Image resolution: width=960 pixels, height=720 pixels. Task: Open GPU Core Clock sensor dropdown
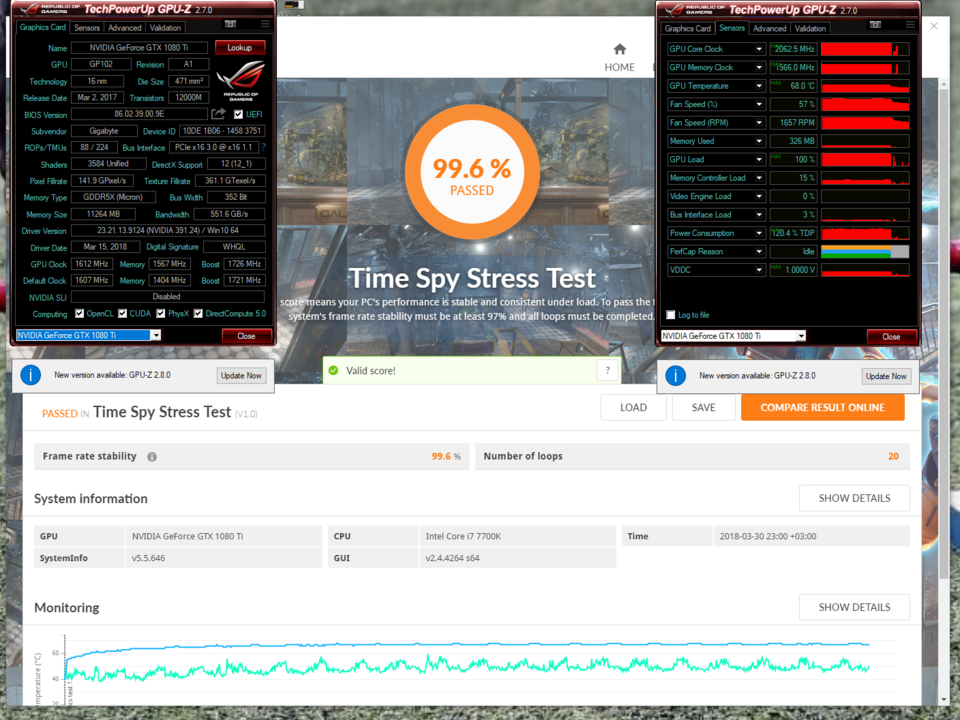pos(759,49)
